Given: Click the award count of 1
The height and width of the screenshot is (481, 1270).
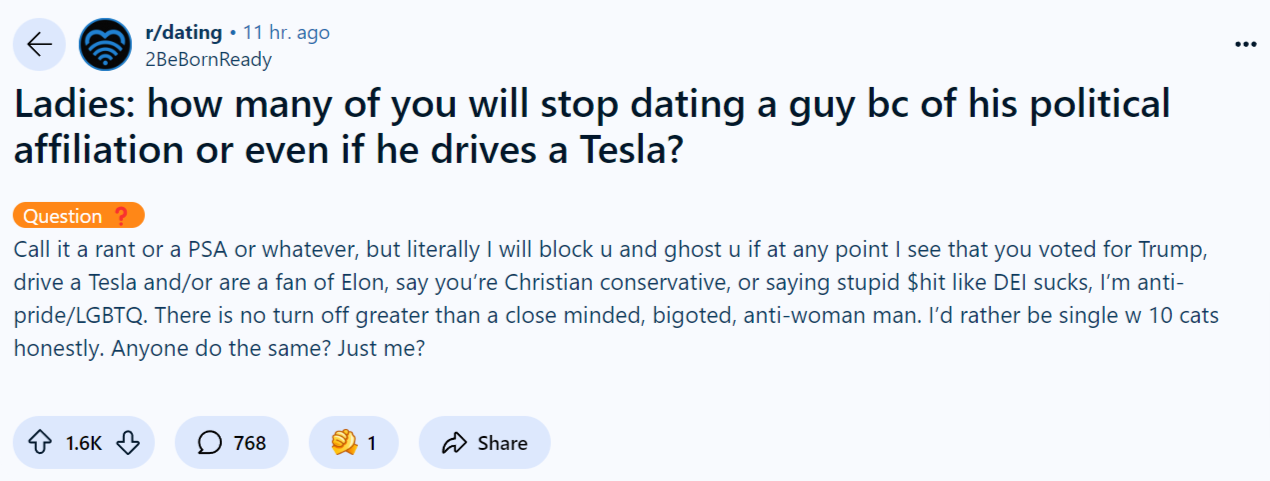Looking at the screenshot, I should point(372,442).
